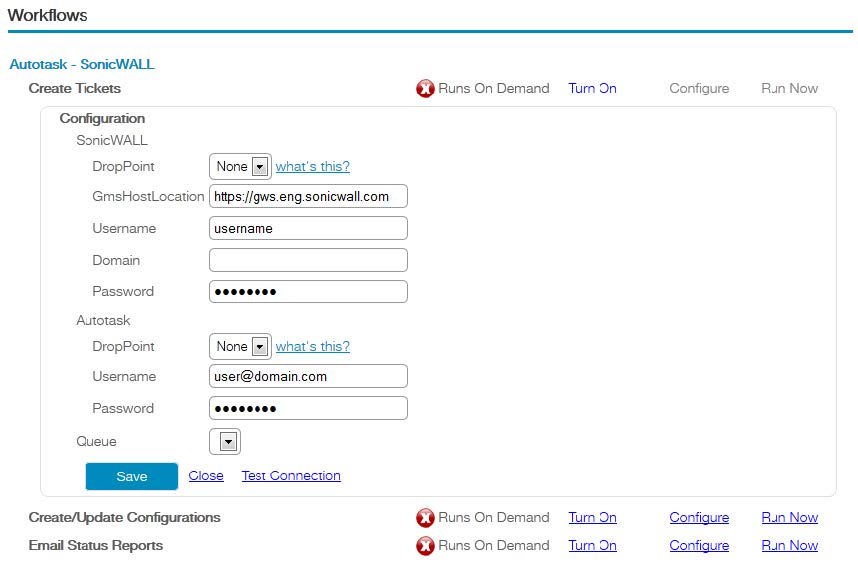
Task: Save the workflow configuration
Action: [132, 476]
